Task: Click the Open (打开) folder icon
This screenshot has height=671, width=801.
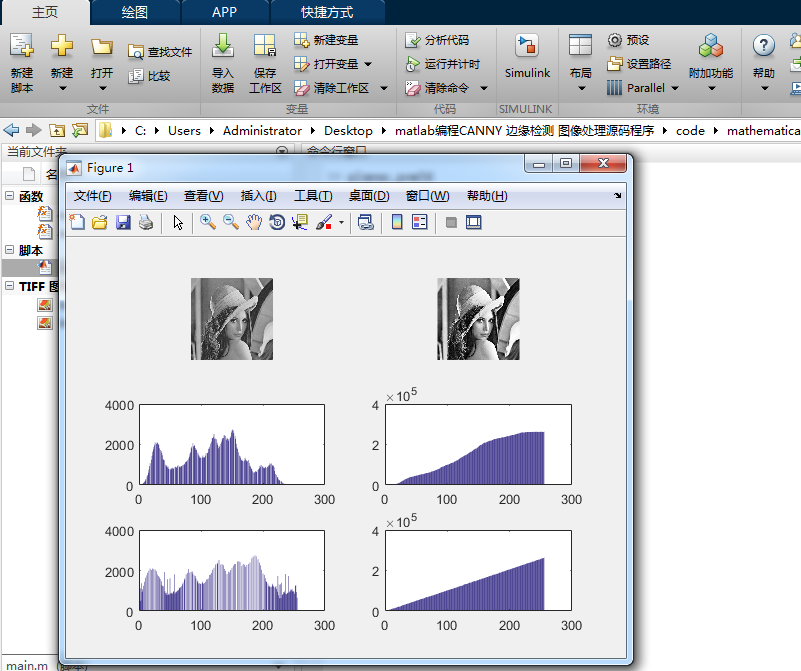Action: point(102,47)
